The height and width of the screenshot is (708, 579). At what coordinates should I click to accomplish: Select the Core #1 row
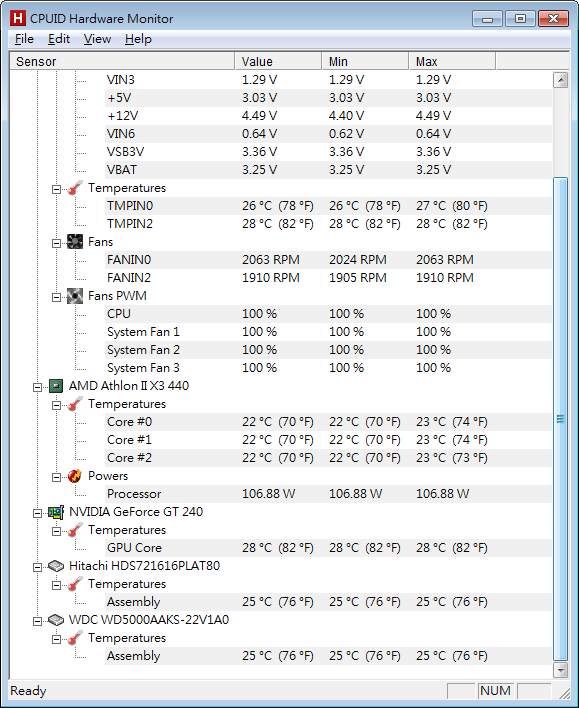(x=328, y=440)
